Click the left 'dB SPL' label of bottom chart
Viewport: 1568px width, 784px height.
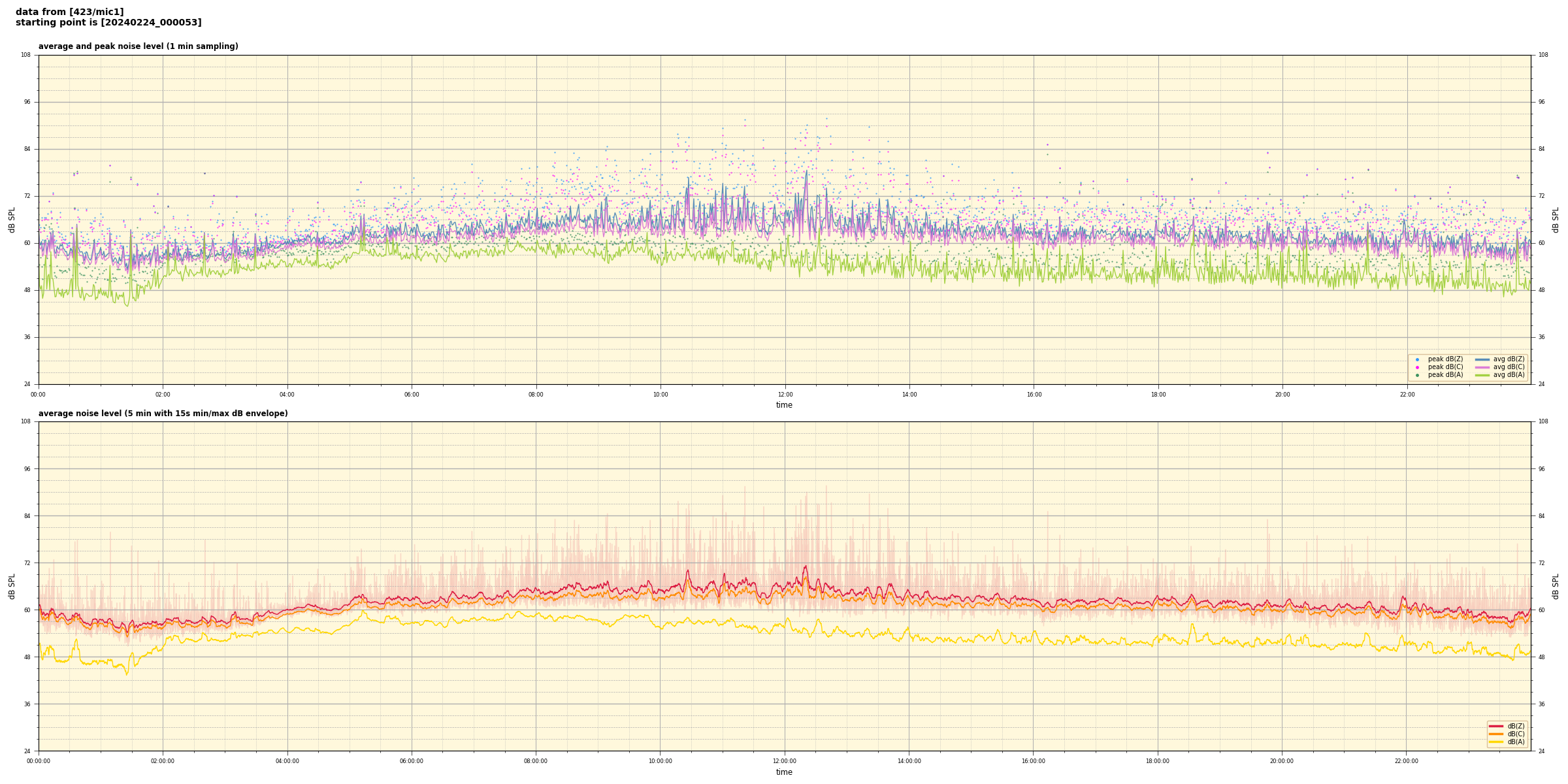pyautogui.click(x=12, y=586)
